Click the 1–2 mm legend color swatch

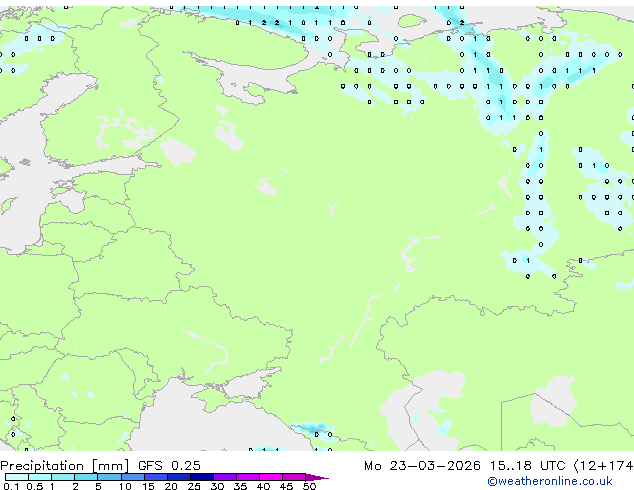(x=63, y=477)
